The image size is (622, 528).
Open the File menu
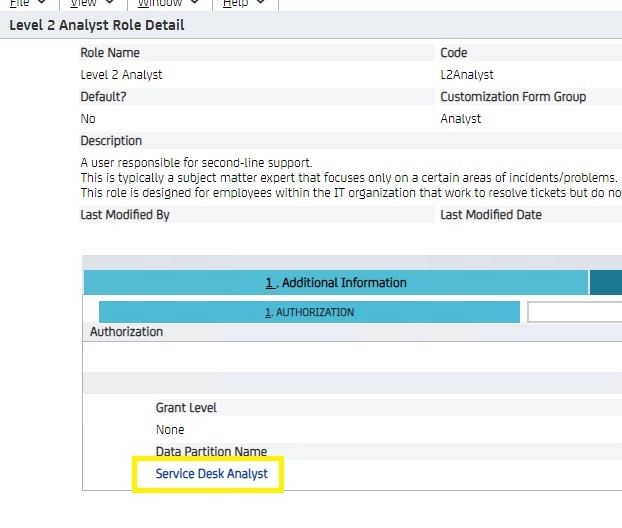tap(20, 3)
